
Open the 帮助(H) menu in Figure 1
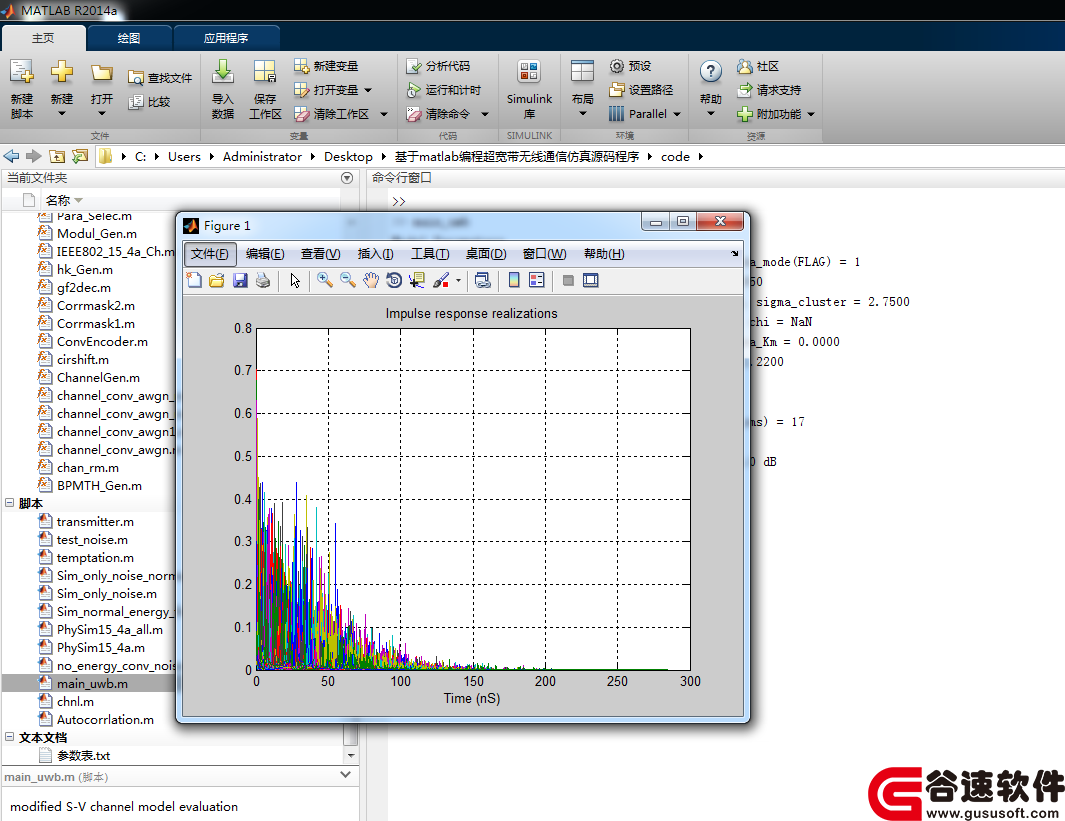[x=604, y=254]
